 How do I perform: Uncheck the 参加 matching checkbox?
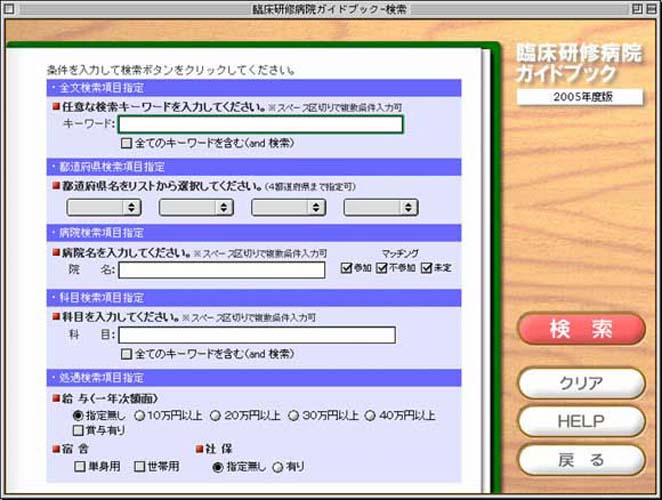pos(347,268)
